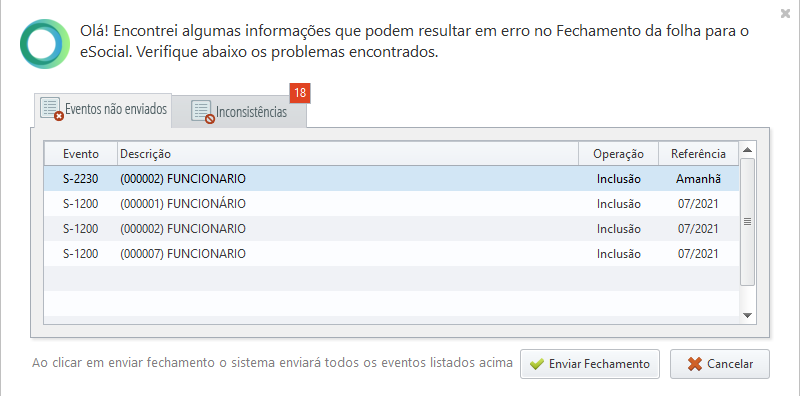Screen dimensions: 800x396
Task: Close the dialog with the top-right X
Action: tap(785, 14)
